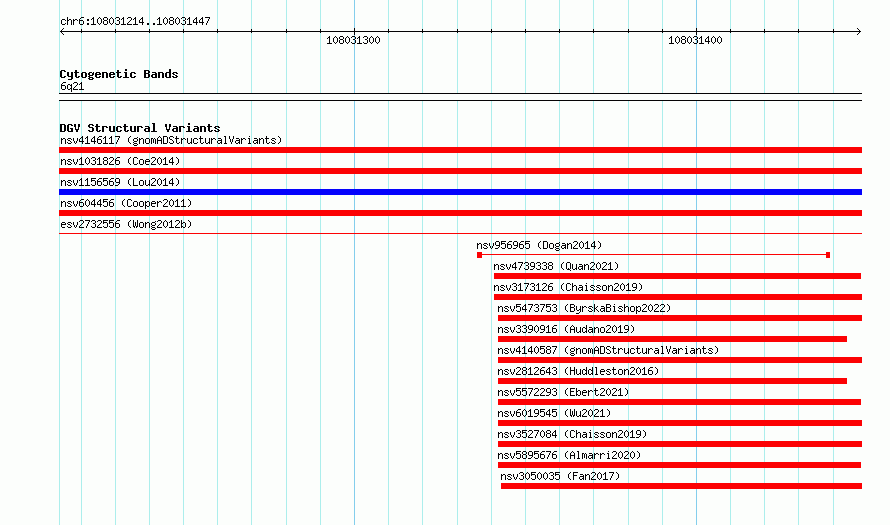The height and width of the screenshot is (525, 890).
Task: Click nsv4146117 (gnomADStructuralVariants) label
Action: [x=171, y=140]
